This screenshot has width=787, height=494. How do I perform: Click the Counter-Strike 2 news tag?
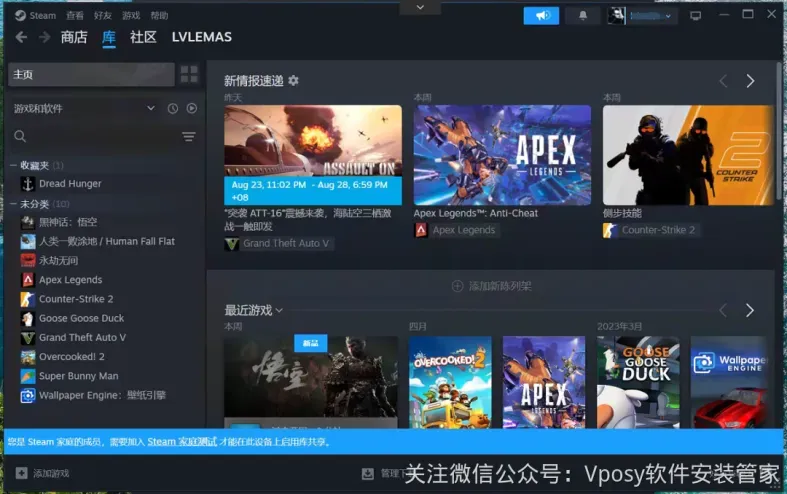pyautogui.click(x=650, y=230)
